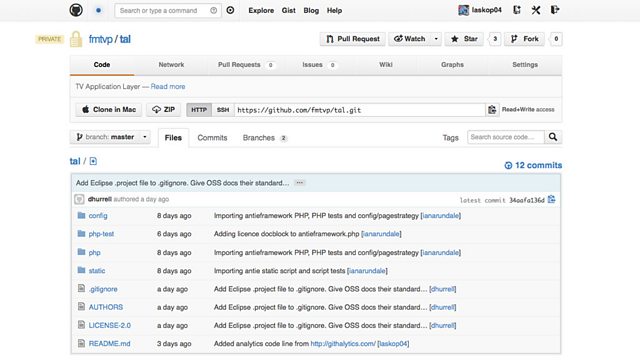
Task: Open account settings tools icon
Action: click(x=536, y=10)
